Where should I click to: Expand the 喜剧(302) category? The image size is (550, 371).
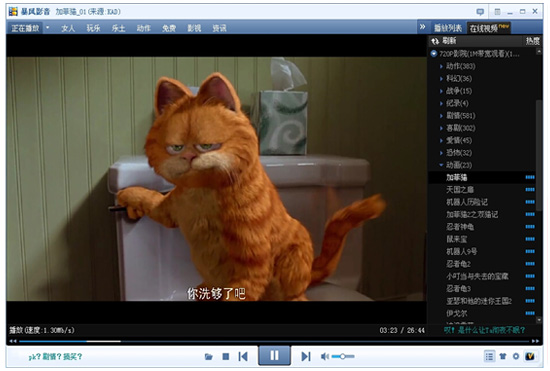[x=441, y=128]
